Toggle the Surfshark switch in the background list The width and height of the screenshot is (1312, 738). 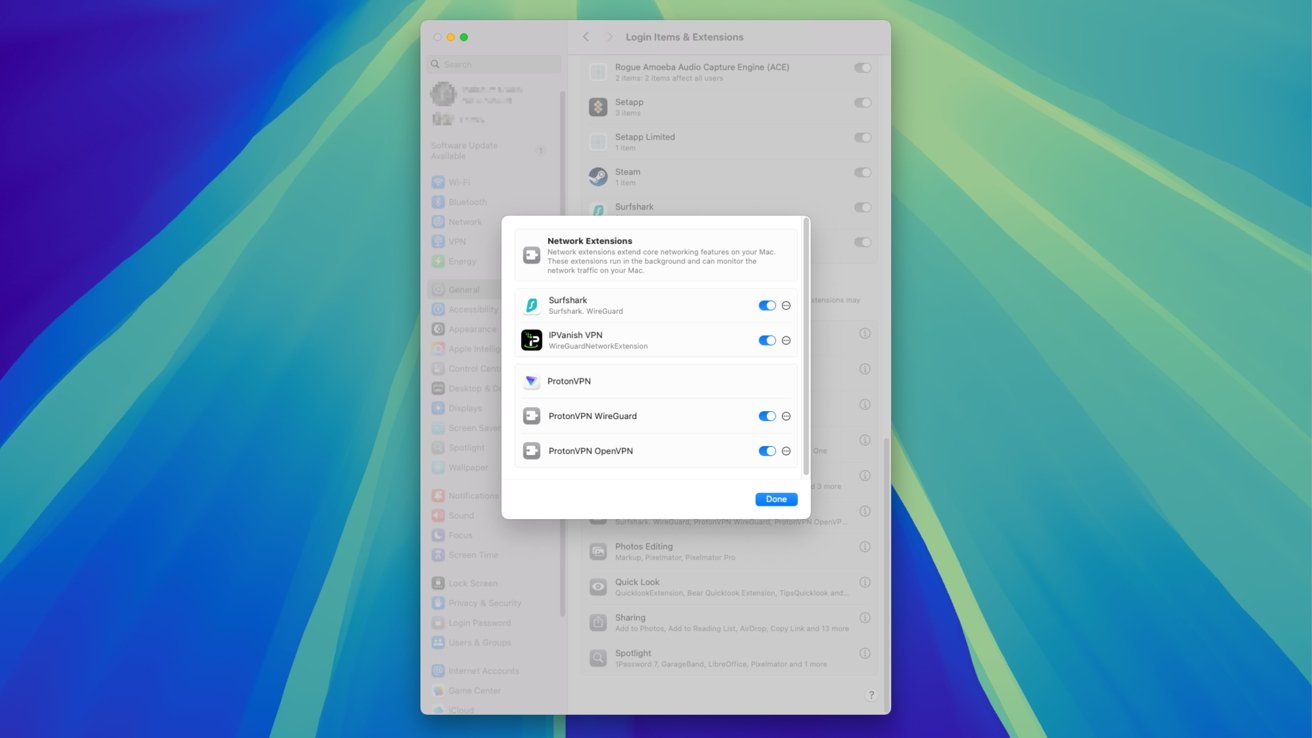862,208
